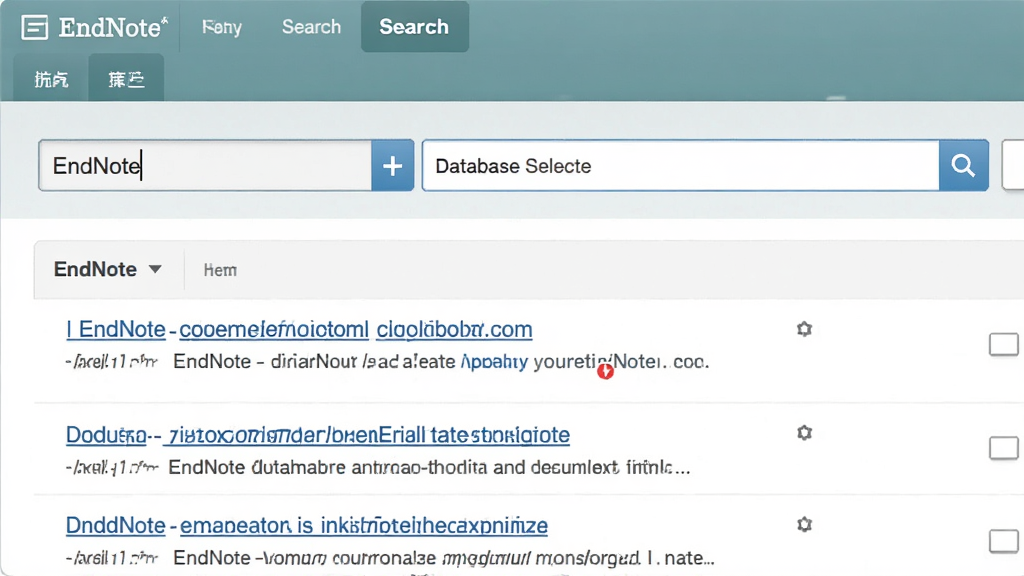Click the red marker icon in the first result's description
This screenshot has width=1024, height=576.
(x=605, y=372)
